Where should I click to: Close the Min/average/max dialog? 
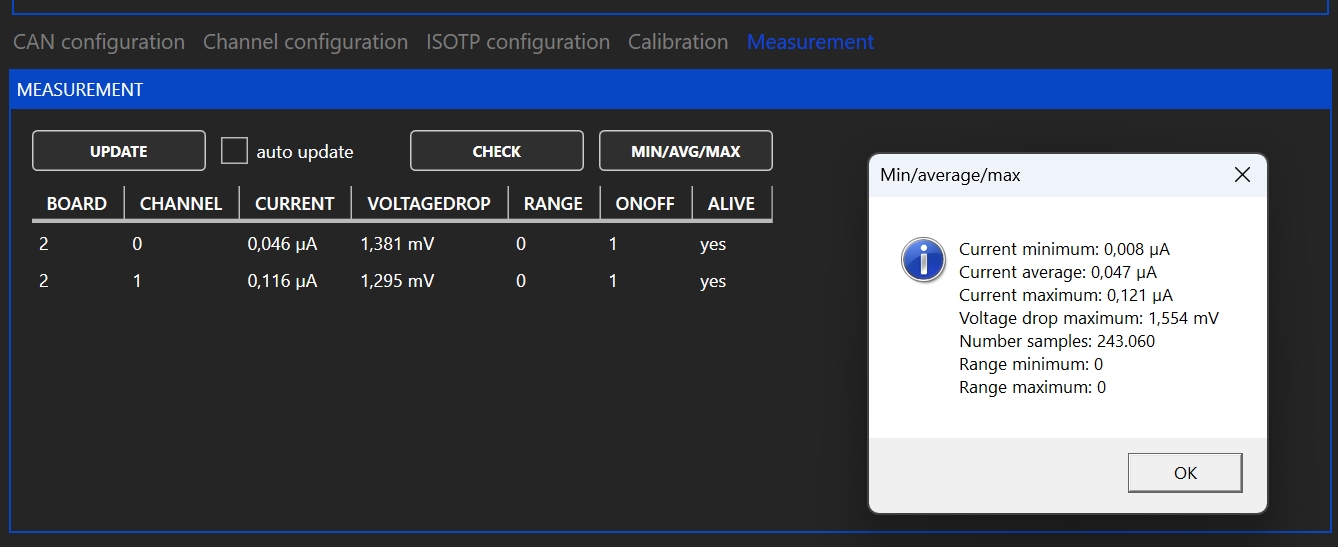pos(1242,175)
